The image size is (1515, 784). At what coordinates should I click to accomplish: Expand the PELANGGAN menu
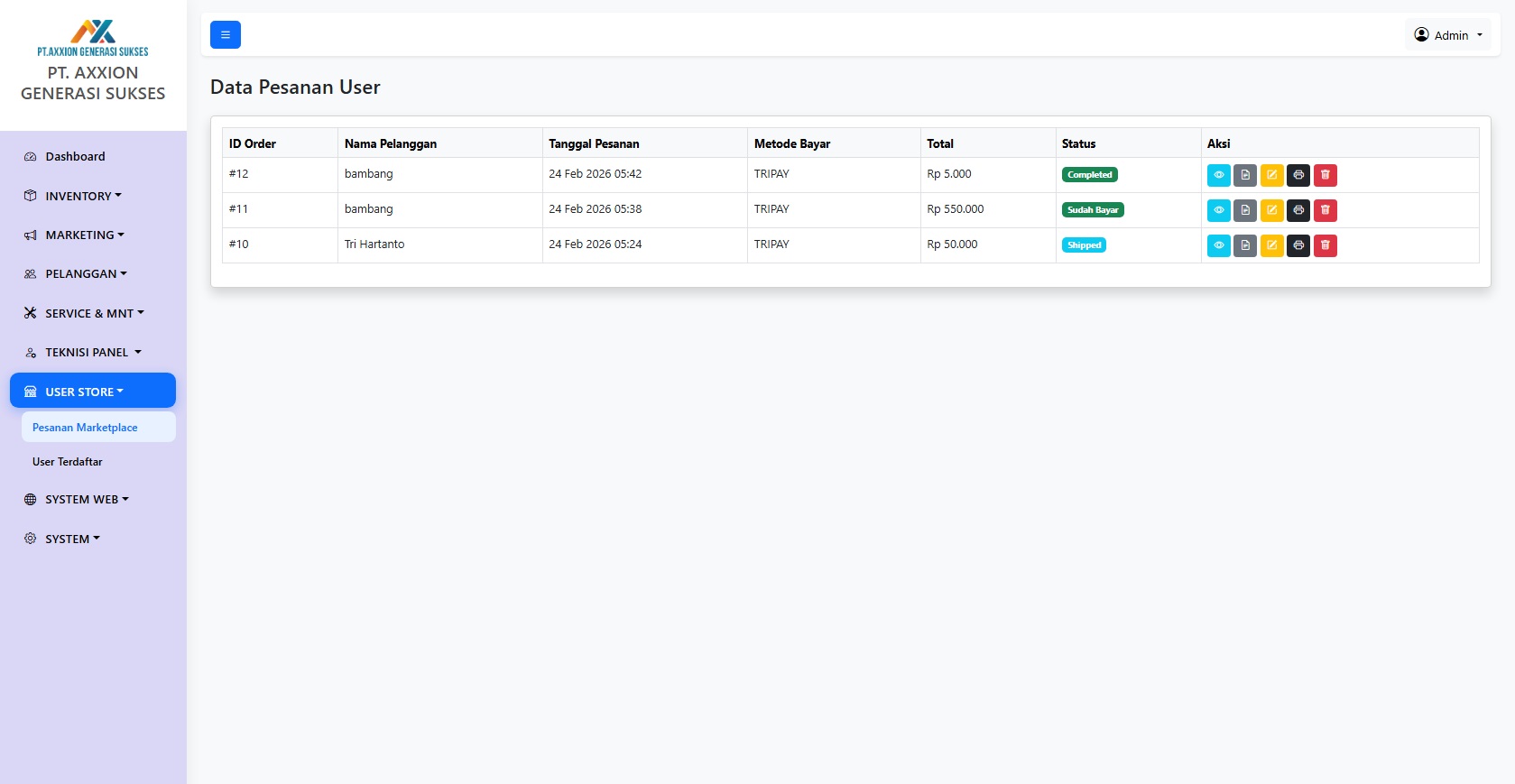(93, 273)
